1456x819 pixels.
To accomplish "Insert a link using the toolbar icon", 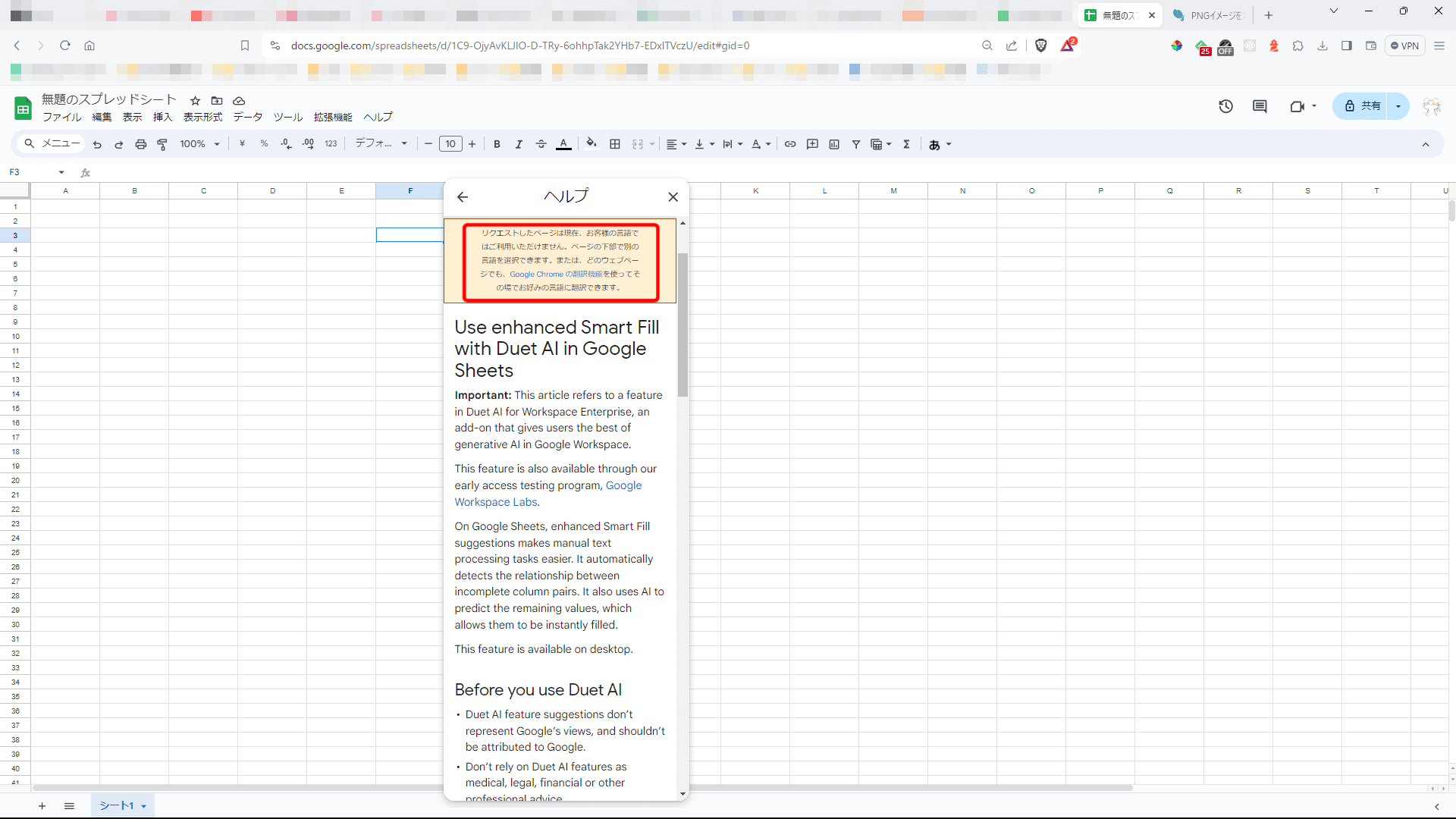I will (790, 144).
